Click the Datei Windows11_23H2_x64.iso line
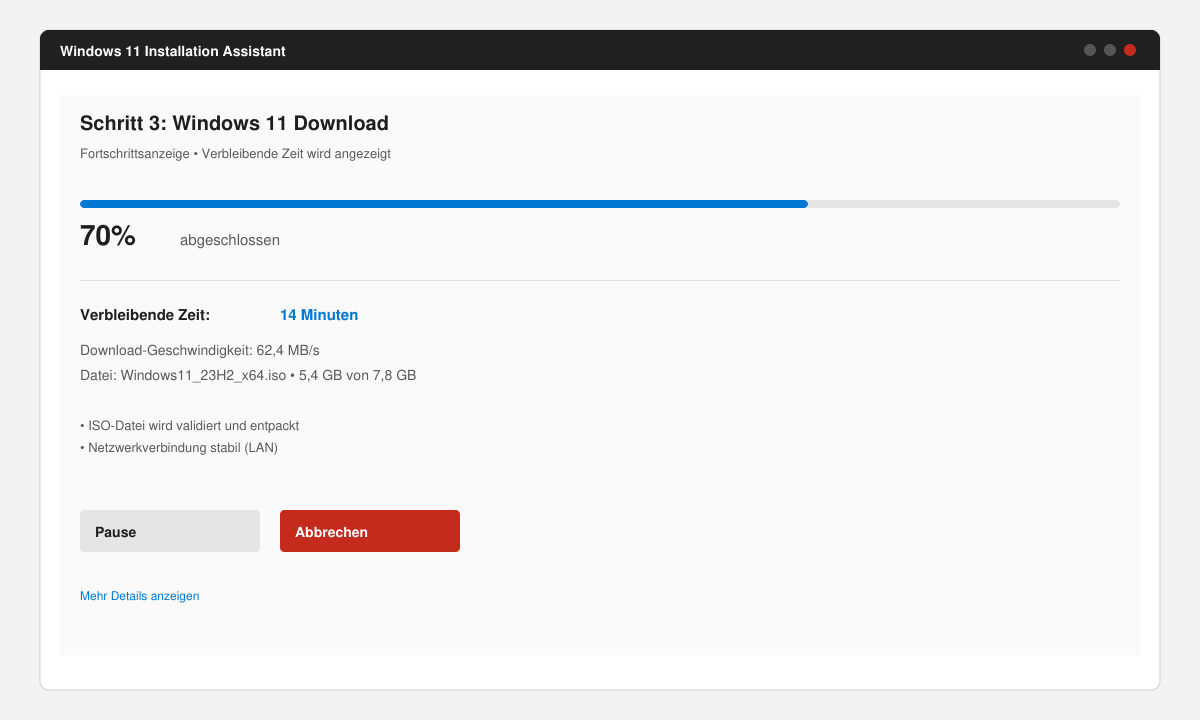Screen dimensions: 1200x720 coord(248,376)
